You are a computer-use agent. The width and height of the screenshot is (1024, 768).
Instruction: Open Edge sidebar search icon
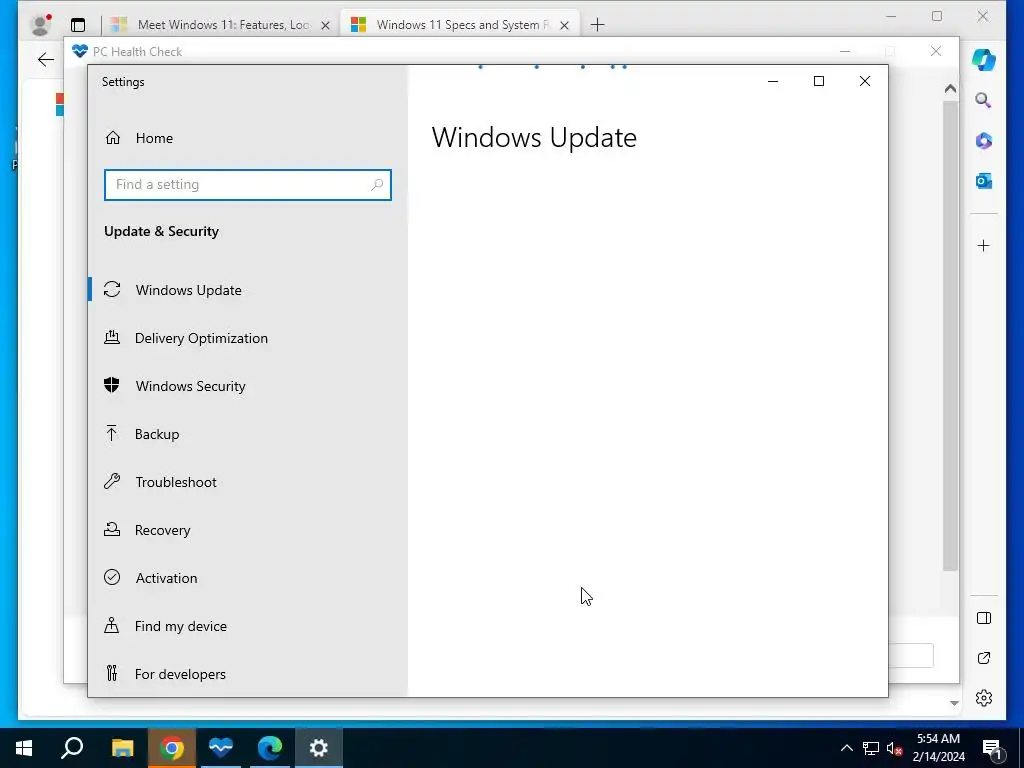point(984,101)
